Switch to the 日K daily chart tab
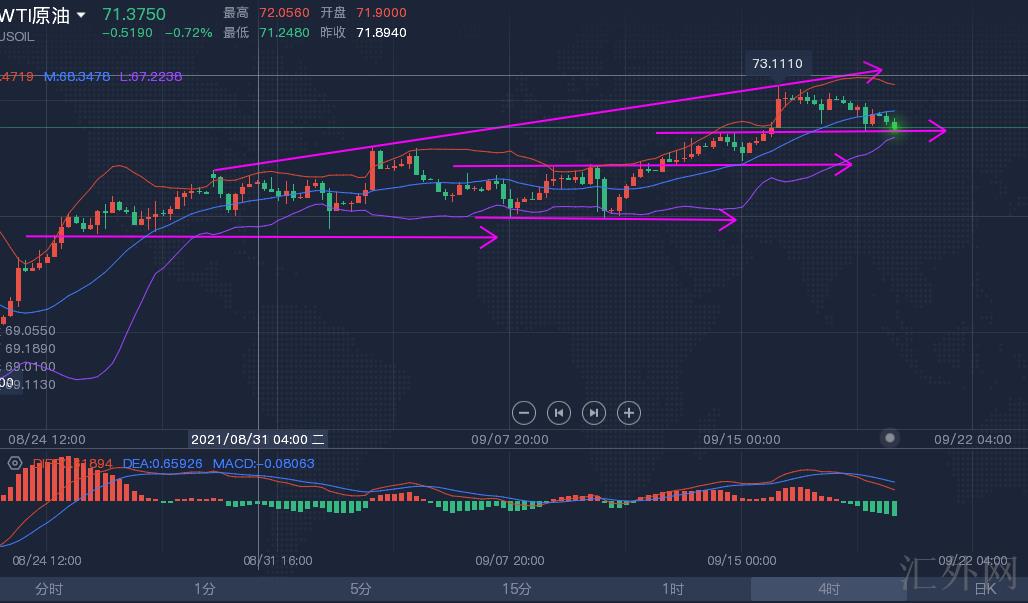 coord(984,589)
